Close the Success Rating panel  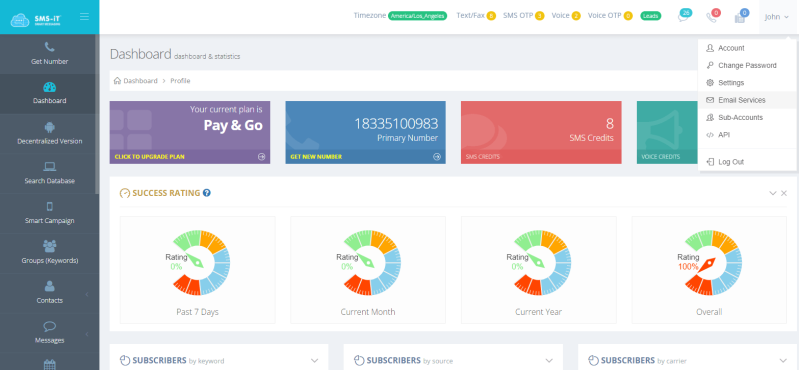click(784, 193)
